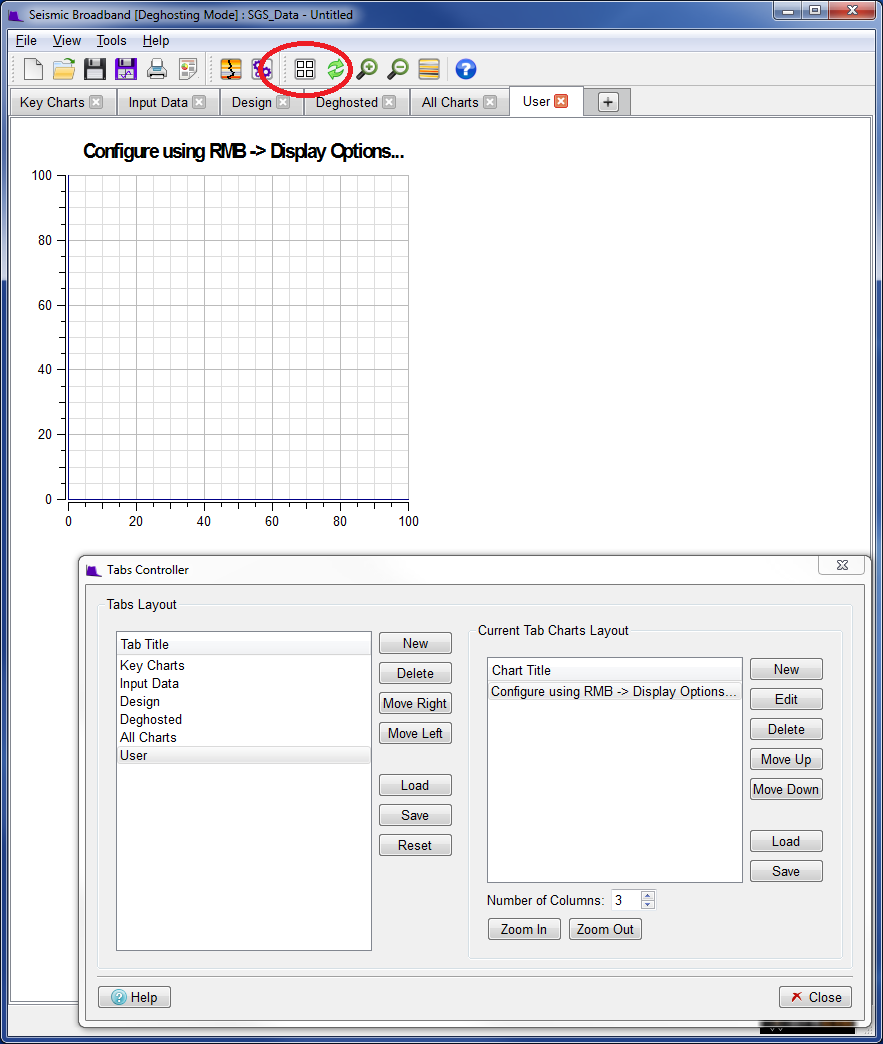Switch to the Deghosted tab
Viewport: 883px width, 1044px height.
pyautogui.click(x=346, y=102)
